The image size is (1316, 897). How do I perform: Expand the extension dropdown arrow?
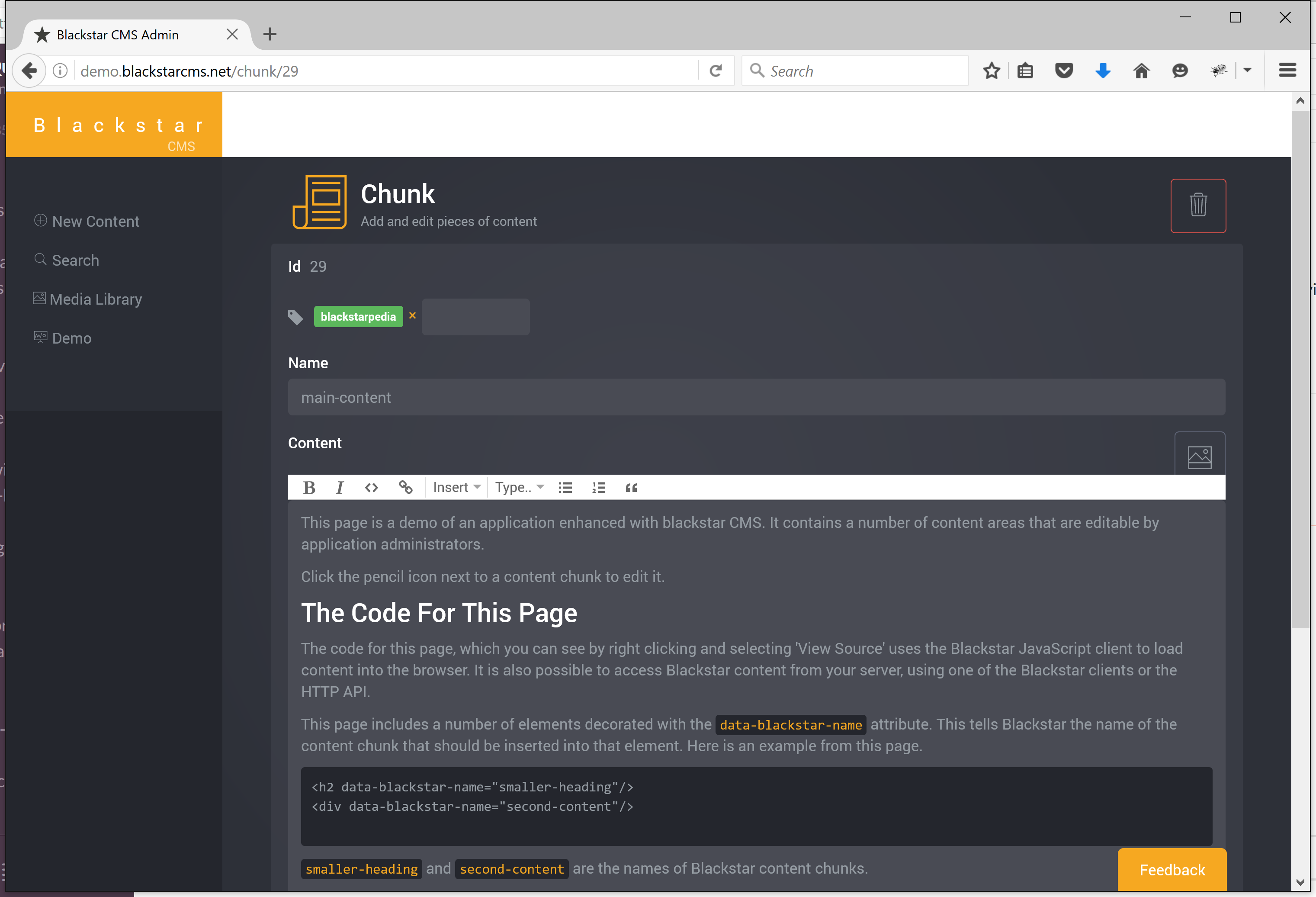coord(1247,71)
